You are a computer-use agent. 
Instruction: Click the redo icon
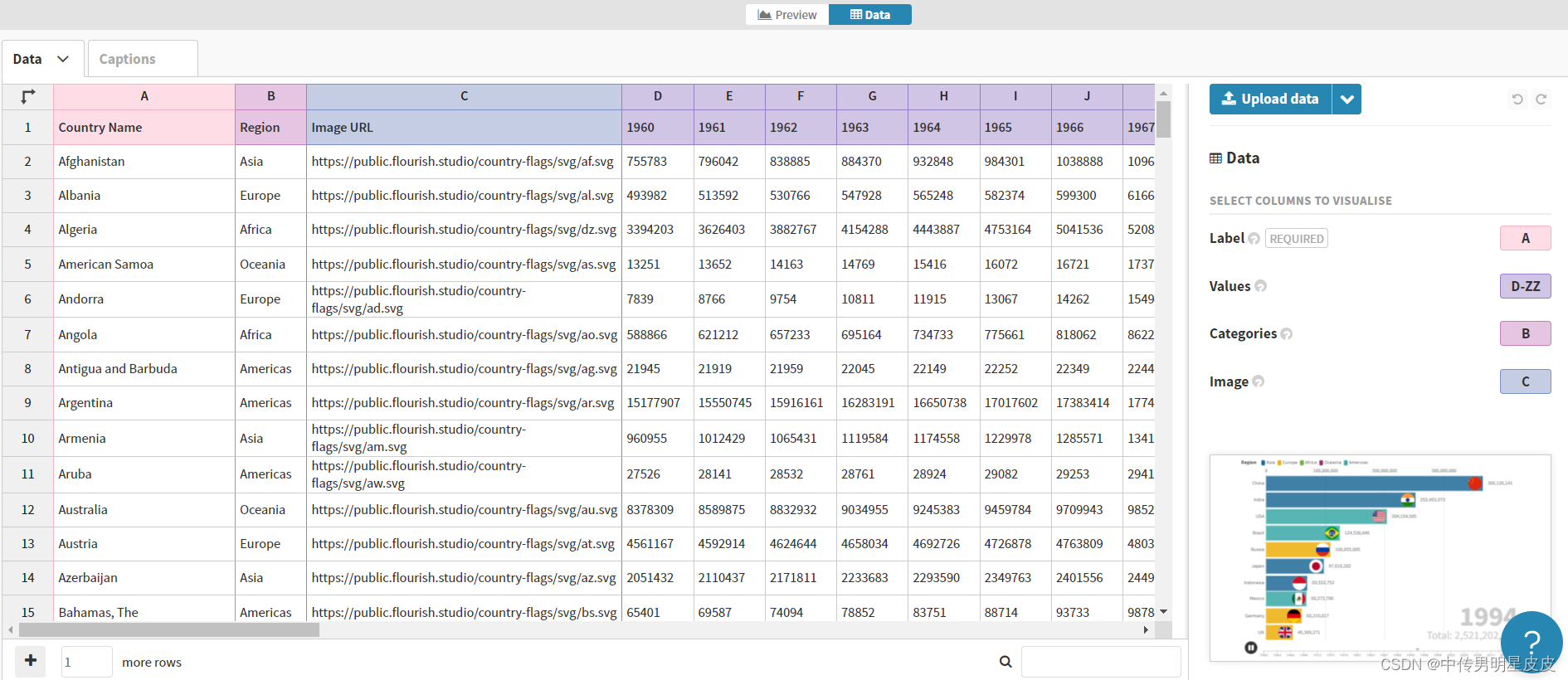[1541, 99]
